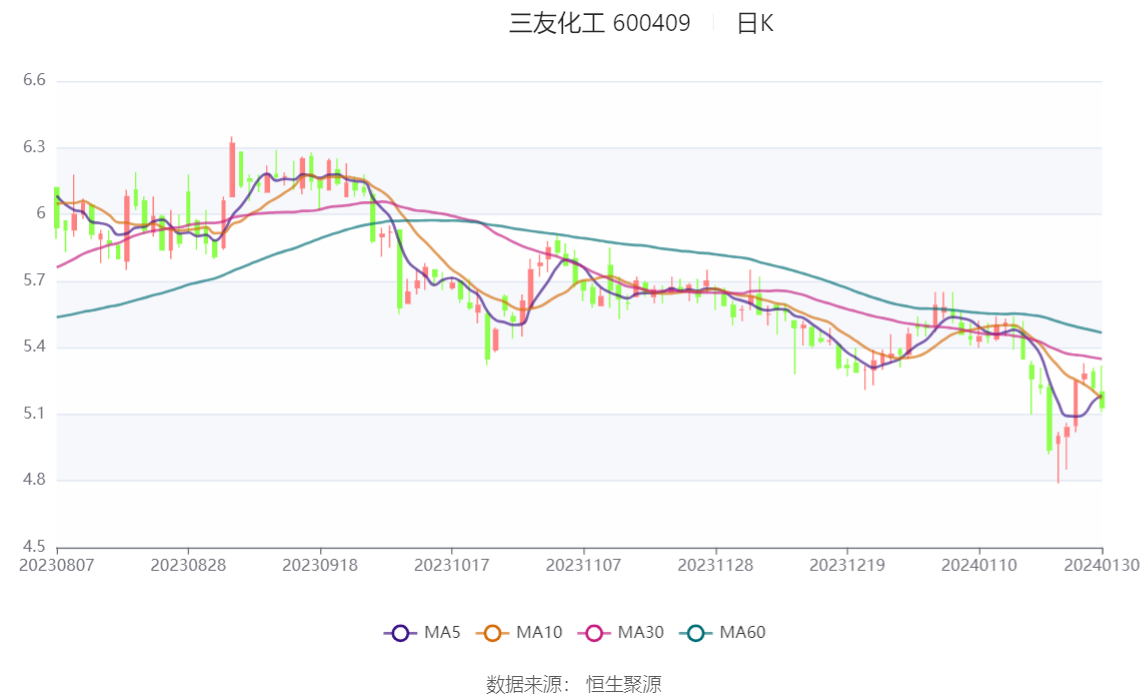Click the 20240130 x-axis date label

[1102, 565]
